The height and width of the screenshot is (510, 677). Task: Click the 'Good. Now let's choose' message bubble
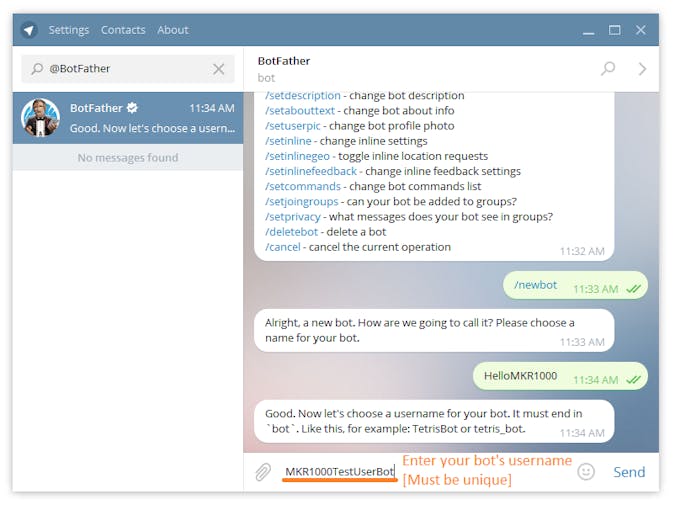click(434, 421)
